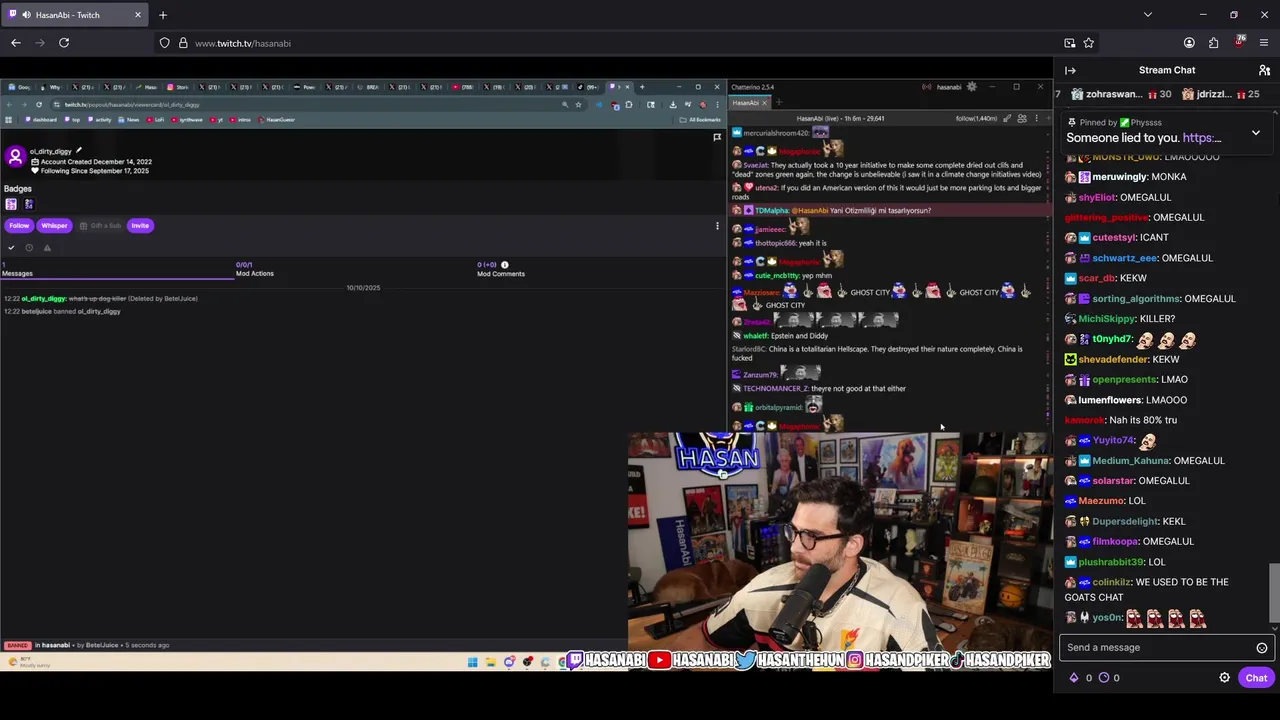Click the Bits balance icon
Image resolution: width=1280 pixels, height=720 pixels.
coord(1074,678)
